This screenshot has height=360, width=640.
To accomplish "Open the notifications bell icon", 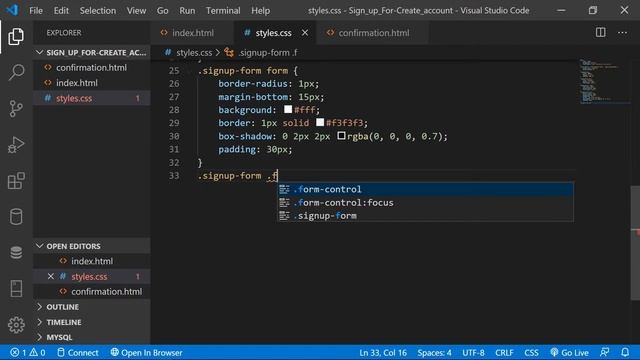I will (625, 353).
